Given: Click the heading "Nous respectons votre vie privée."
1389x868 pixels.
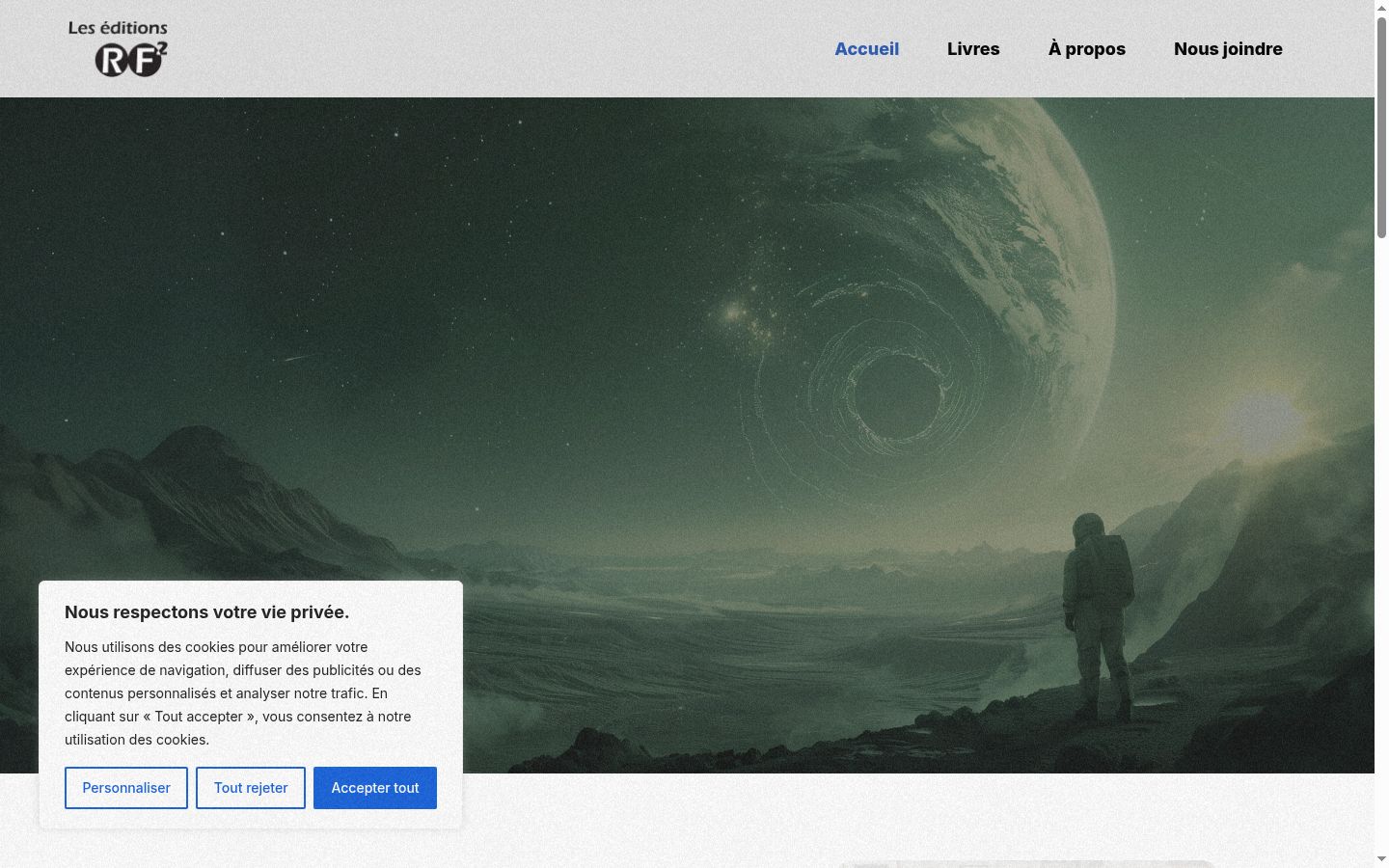Looking at the screenshot, I should click(x=207, y=612).
